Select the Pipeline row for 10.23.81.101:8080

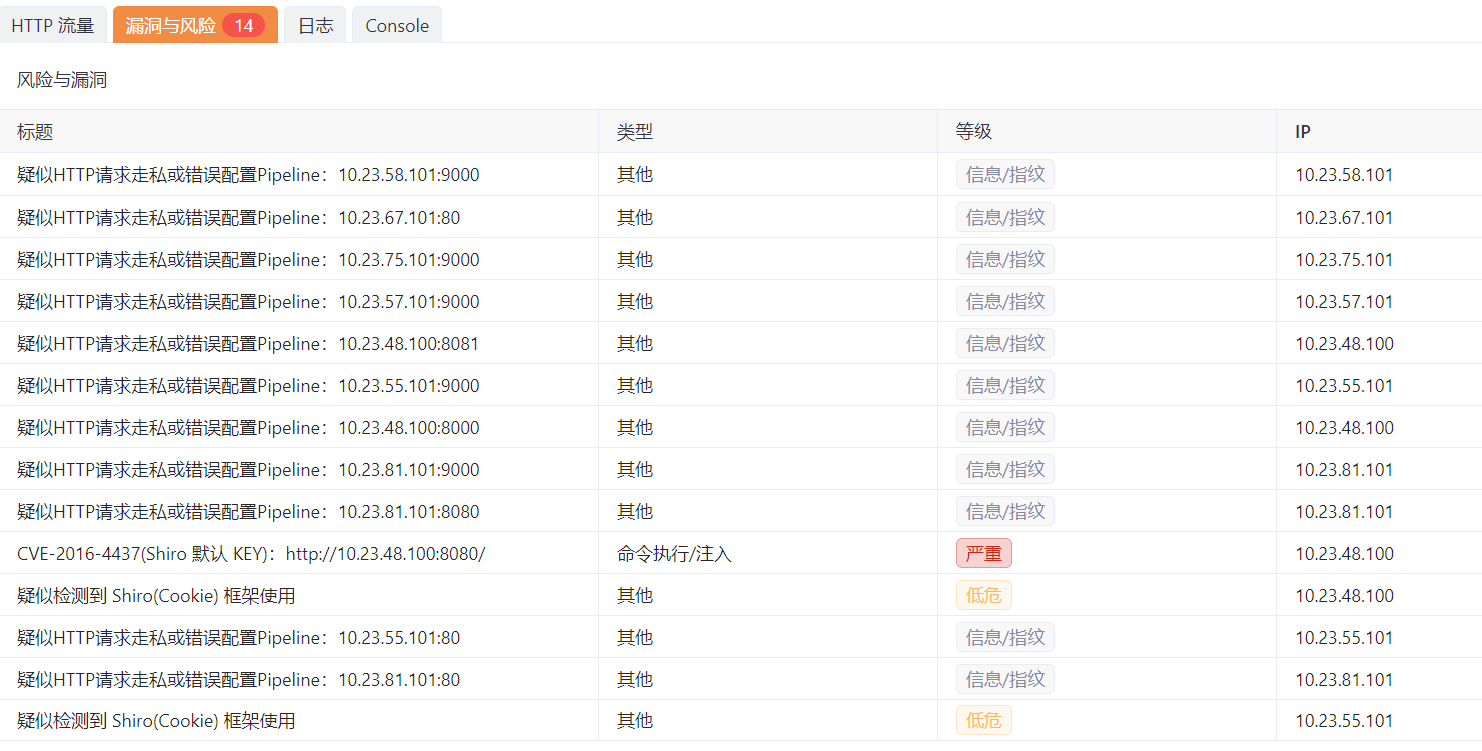coord(741,511)
